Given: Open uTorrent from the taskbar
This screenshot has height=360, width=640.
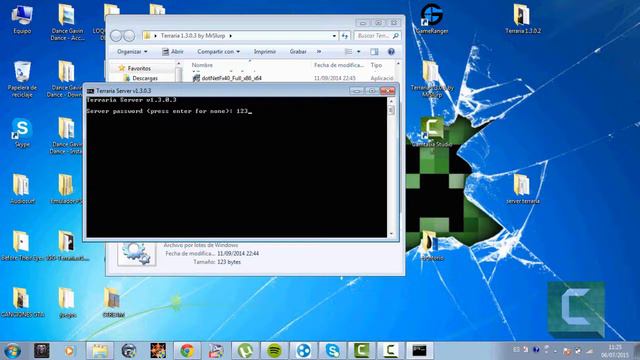Looking at the screenshot, I should point(245,351).
